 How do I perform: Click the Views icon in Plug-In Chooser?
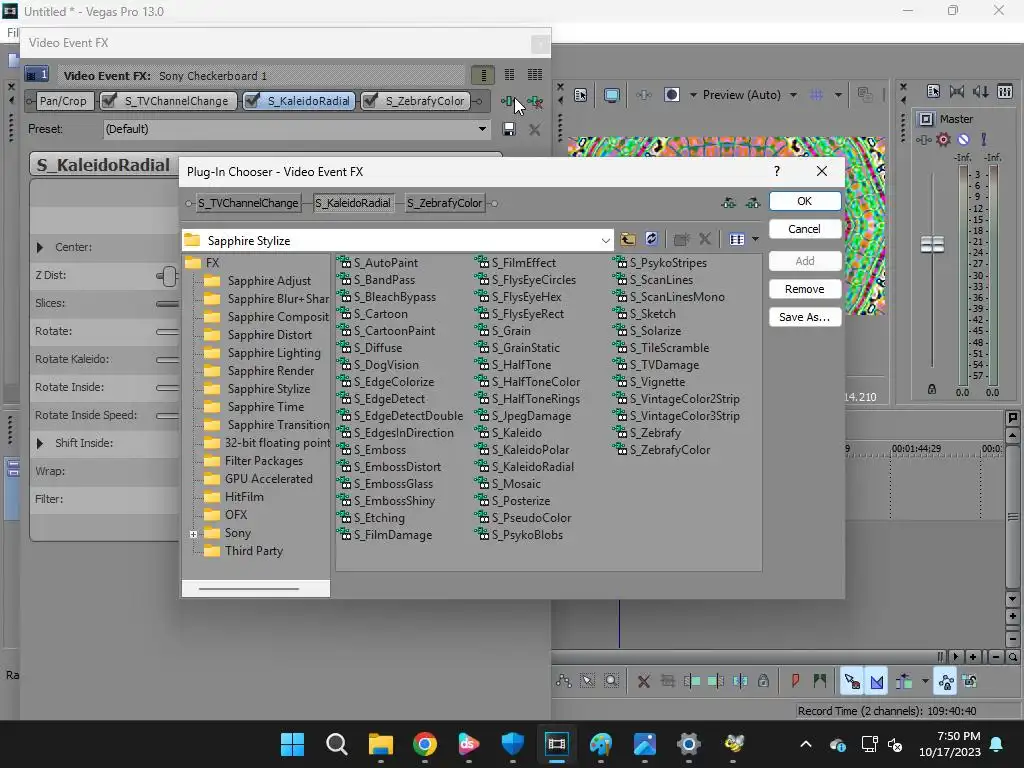click(x=737, y=240)
